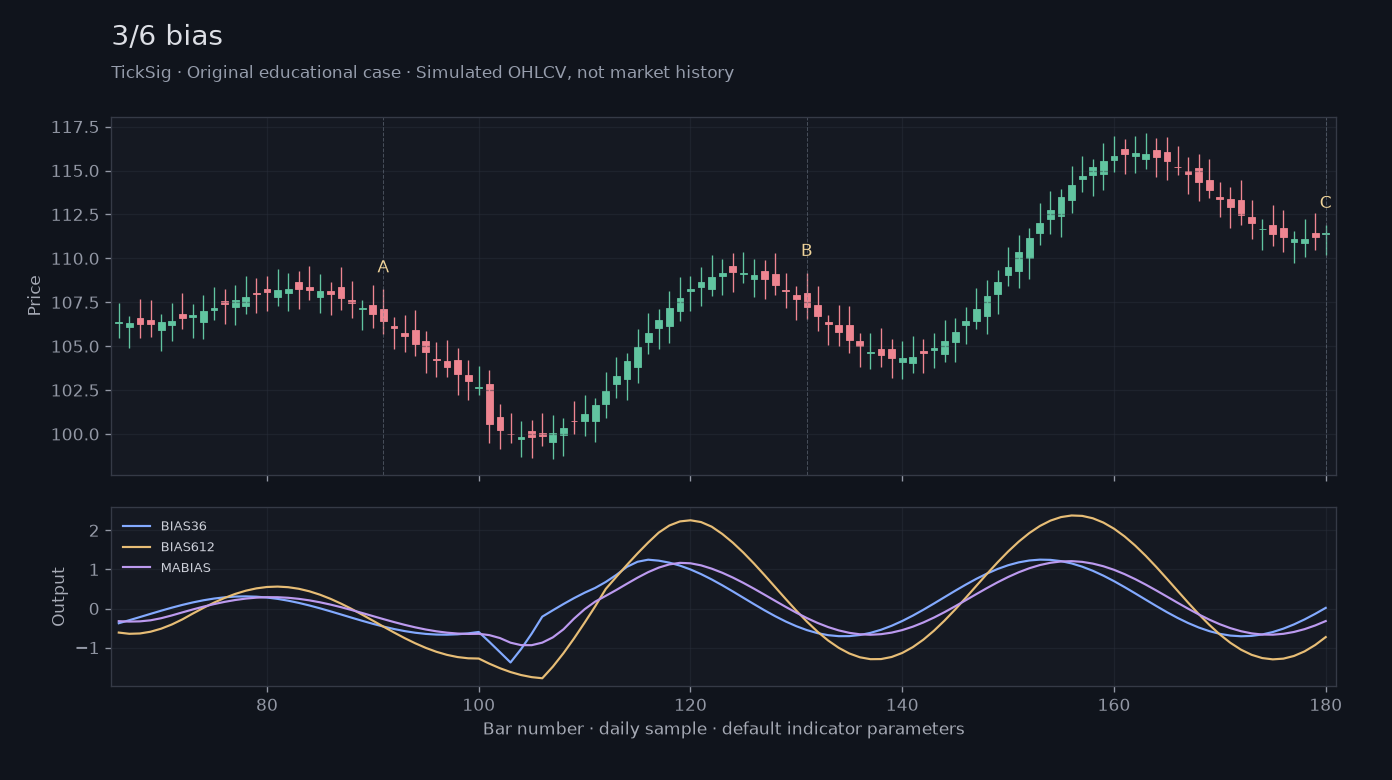
Task: Click the Price axis label
Action: coord(35,296)
